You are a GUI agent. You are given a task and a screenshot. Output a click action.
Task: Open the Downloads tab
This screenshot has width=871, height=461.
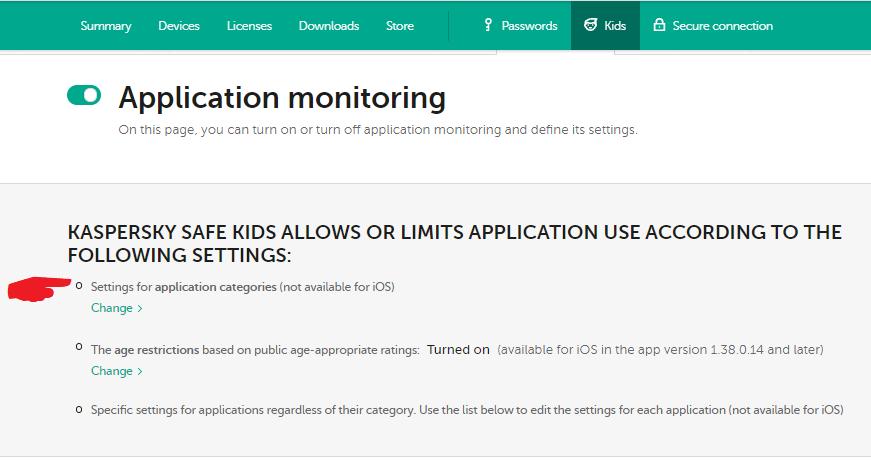pyautogui.click(x=329, y=26)
